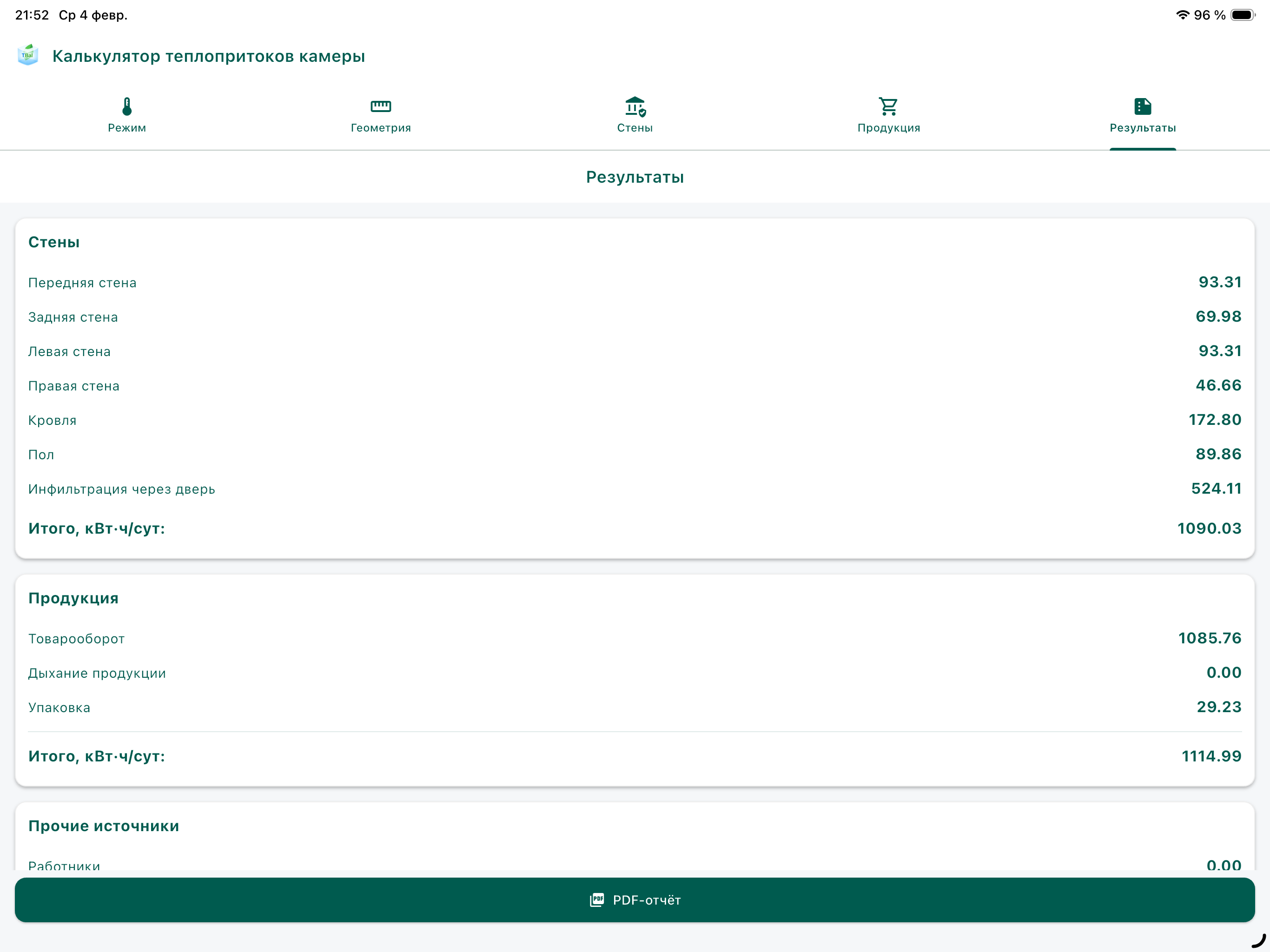Screen dimensions: 1270x952
Task: Select the Упаковка row label
Action: coord(60,707)
